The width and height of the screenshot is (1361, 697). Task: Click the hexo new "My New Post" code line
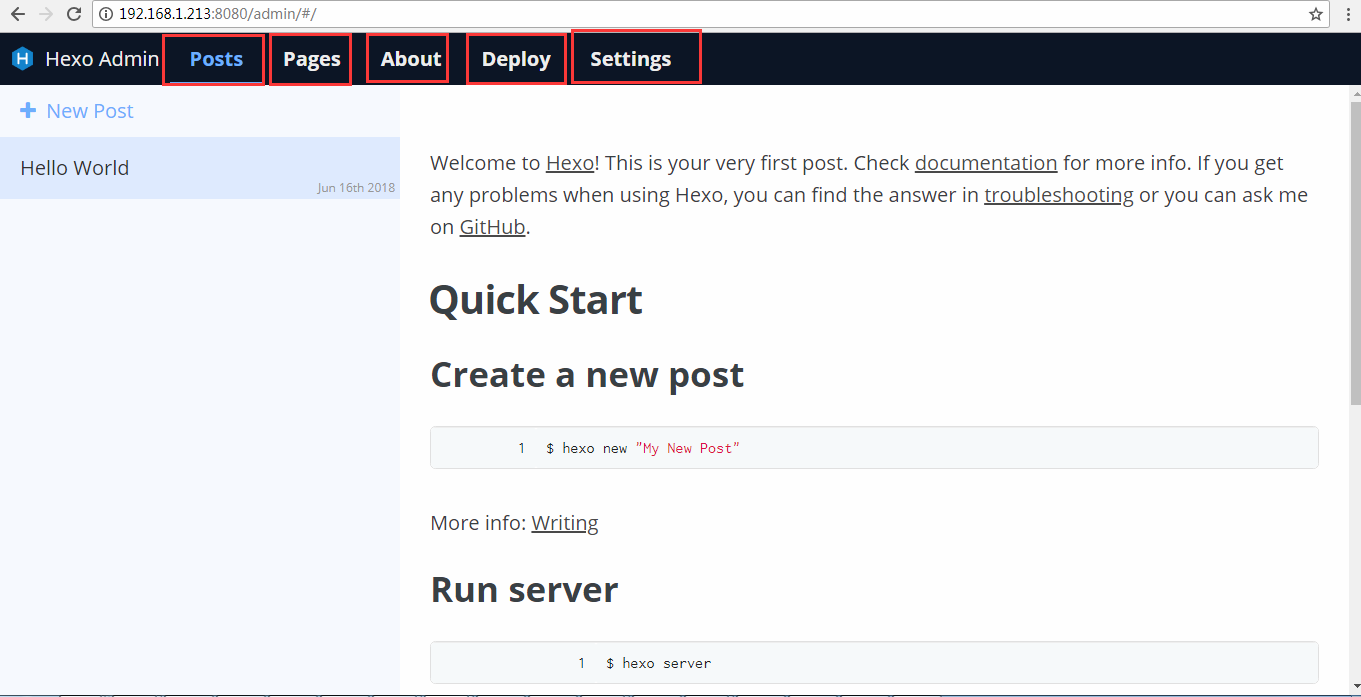tap(643, 448)
